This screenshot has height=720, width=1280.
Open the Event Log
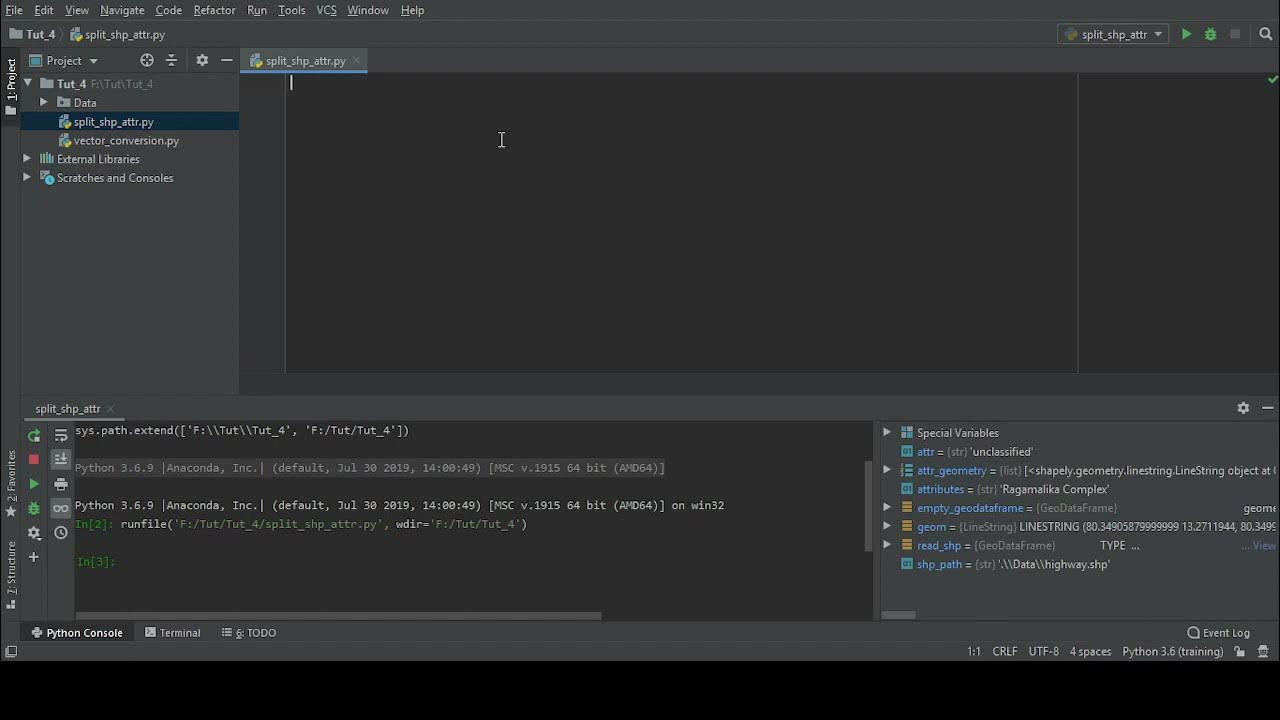tap(1218, 633)
